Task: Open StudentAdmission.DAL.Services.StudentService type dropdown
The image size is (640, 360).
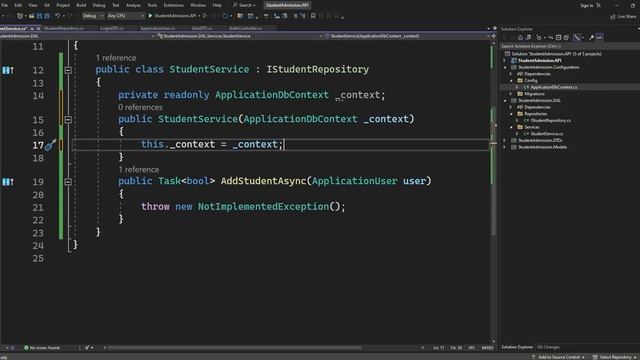Action: (239, 36)
